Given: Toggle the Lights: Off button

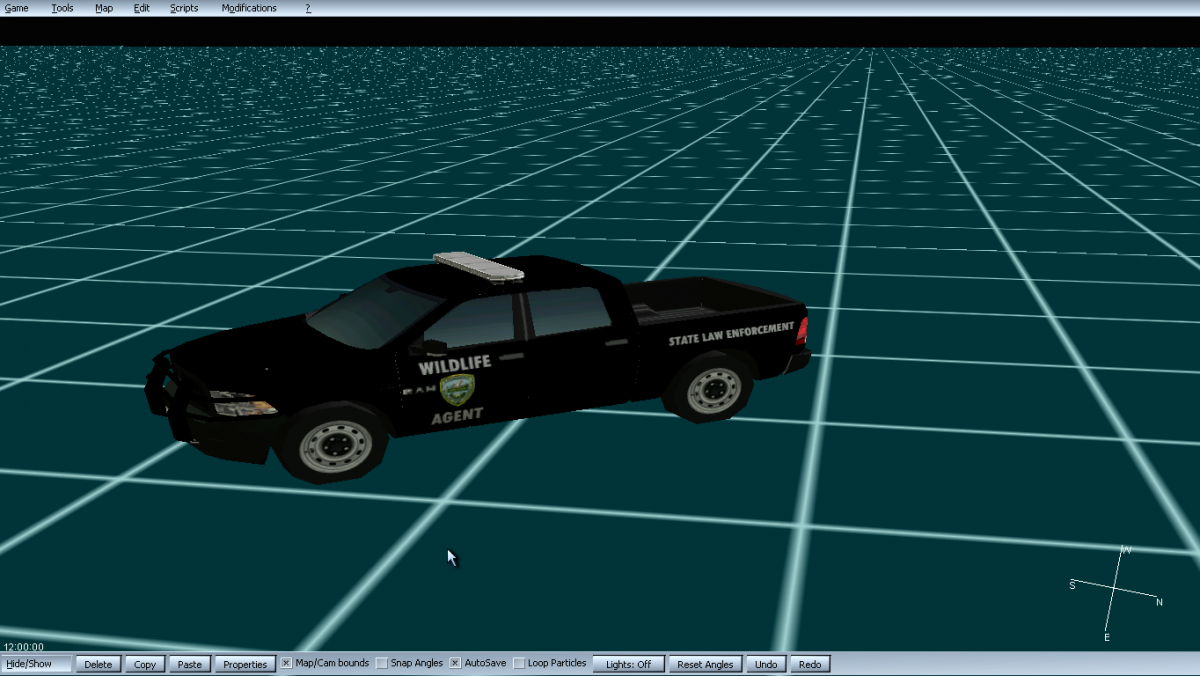Looking at the screenshot, I should pyautogui.click(x=629, y=664).
